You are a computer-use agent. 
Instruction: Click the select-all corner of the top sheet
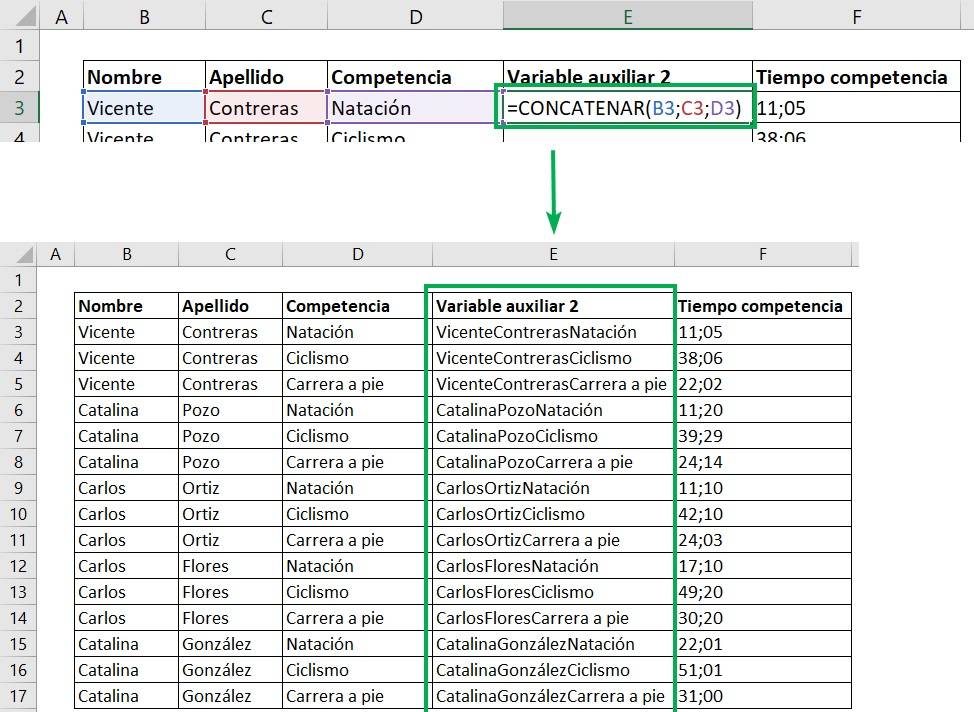coord(19,16)
